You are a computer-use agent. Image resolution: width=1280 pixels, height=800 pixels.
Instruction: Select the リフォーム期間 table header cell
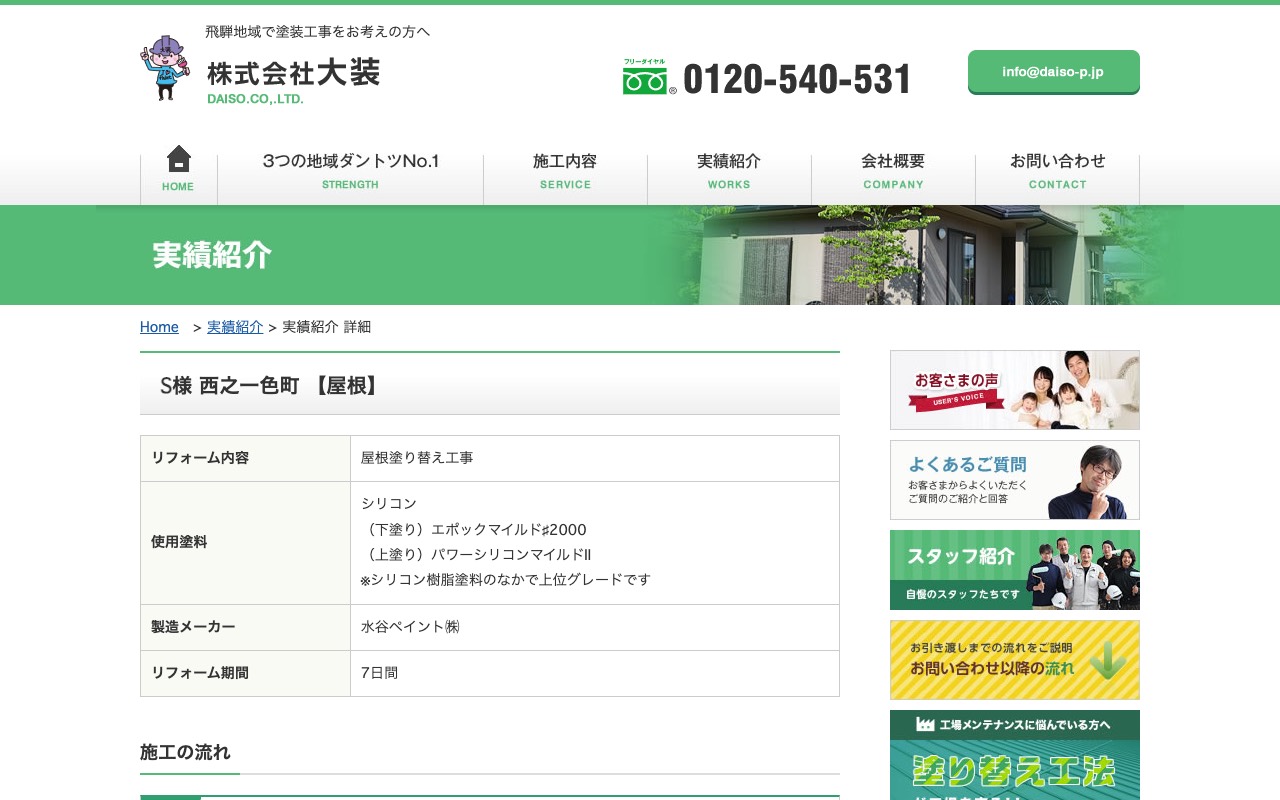245,673
